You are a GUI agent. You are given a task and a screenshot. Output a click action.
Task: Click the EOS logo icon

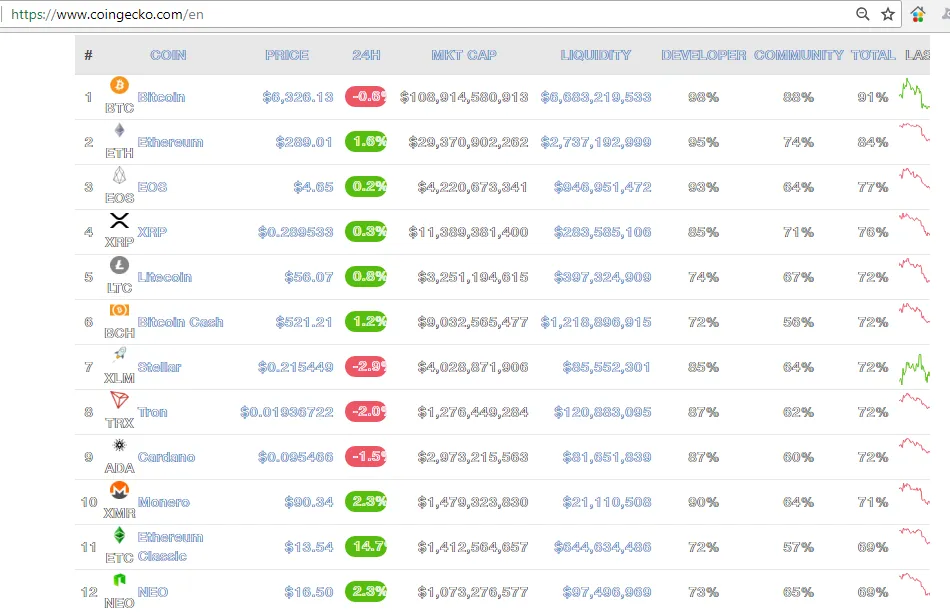pos(119,175)
